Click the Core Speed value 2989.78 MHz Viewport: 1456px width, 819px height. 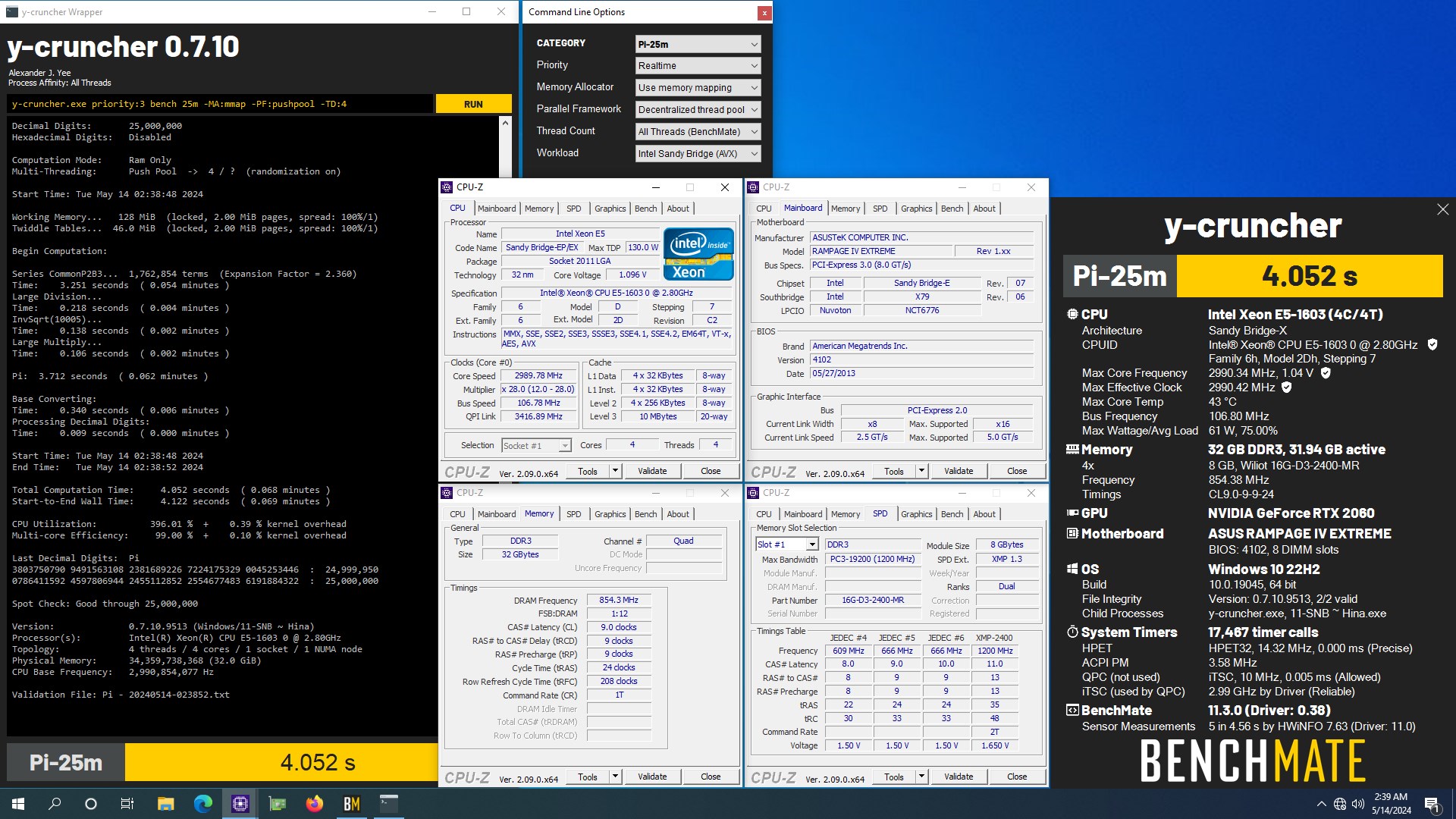pyautogui.click(x=538, y=376)
